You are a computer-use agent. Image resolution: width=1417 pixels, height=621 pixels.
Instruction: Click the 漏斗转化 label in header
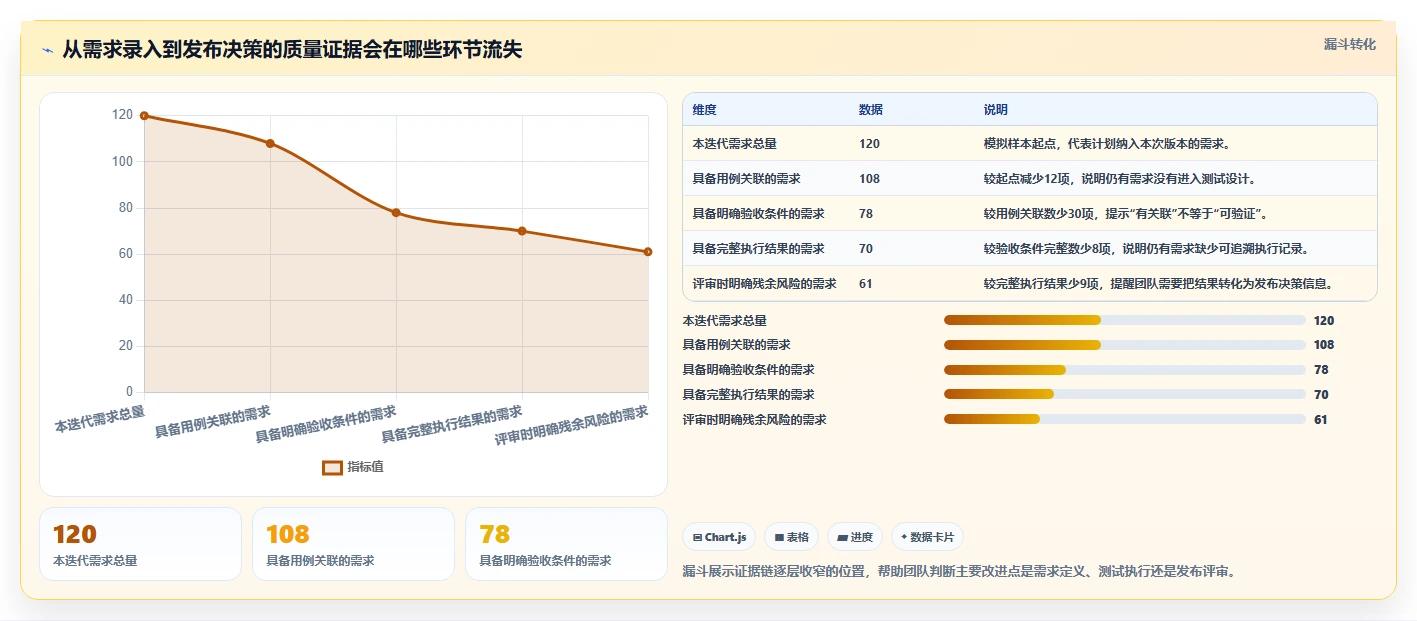(x=1349, y=44)
